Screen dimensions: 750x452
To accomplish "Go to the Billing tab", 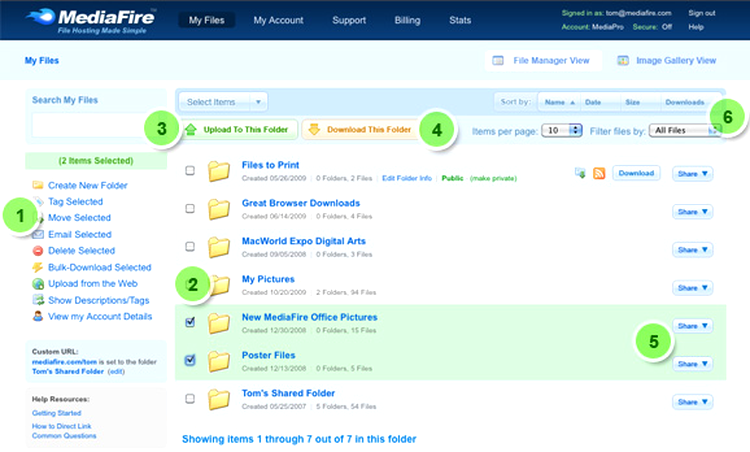I will click(408, 20).
